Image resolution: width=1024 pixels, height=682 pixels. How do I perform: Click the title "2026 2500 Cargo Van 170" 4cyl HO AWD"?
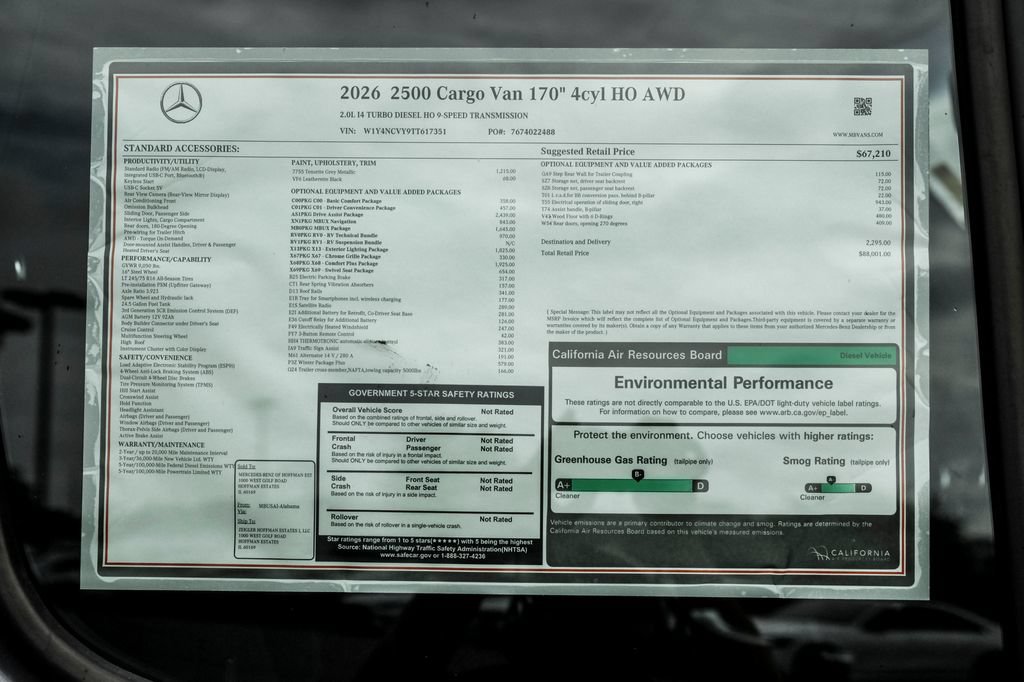[x=512, y=94]
